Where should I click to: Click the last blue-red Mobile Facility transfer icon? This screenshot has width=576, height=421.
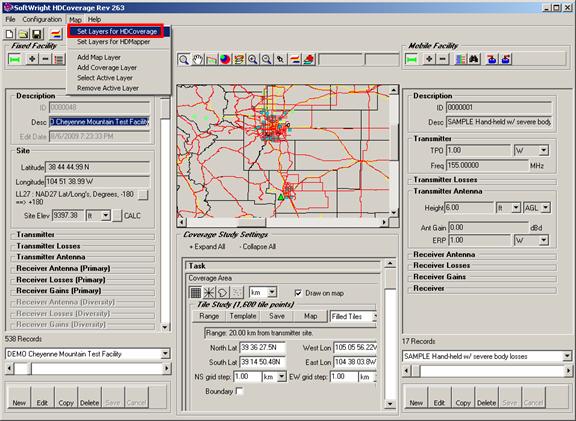tap(506, 59)
